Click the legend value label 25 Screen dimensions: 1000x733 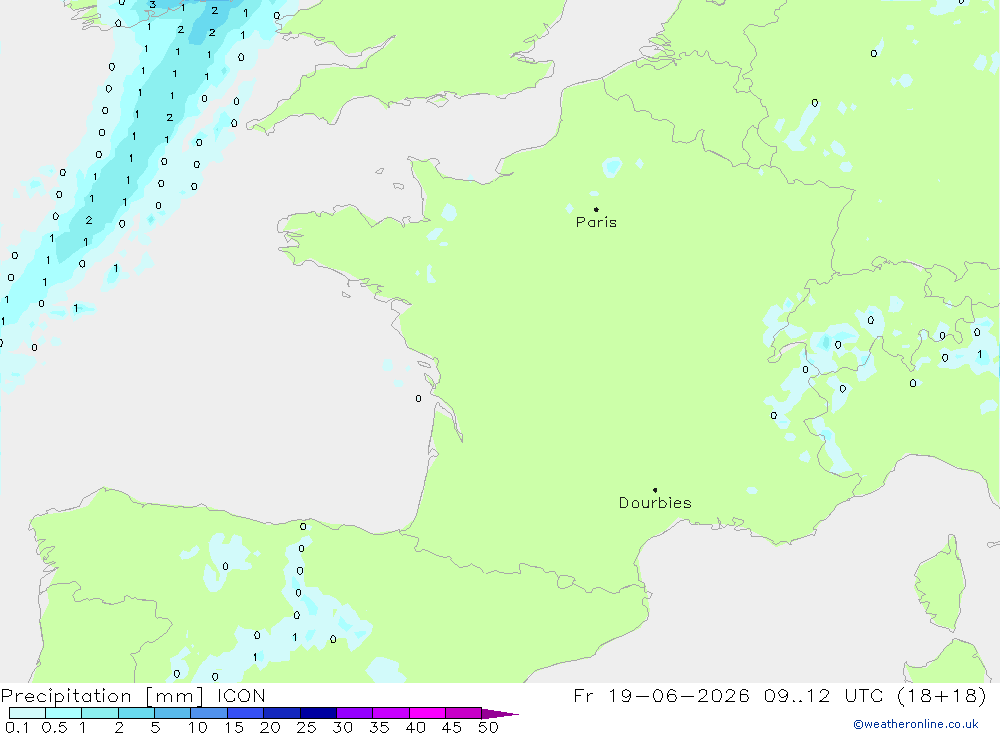307,727
